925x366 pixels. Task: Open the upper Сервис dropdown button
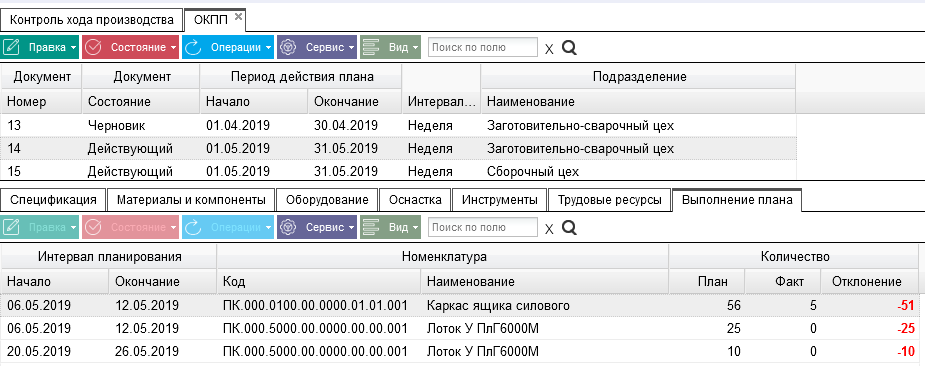317,47
